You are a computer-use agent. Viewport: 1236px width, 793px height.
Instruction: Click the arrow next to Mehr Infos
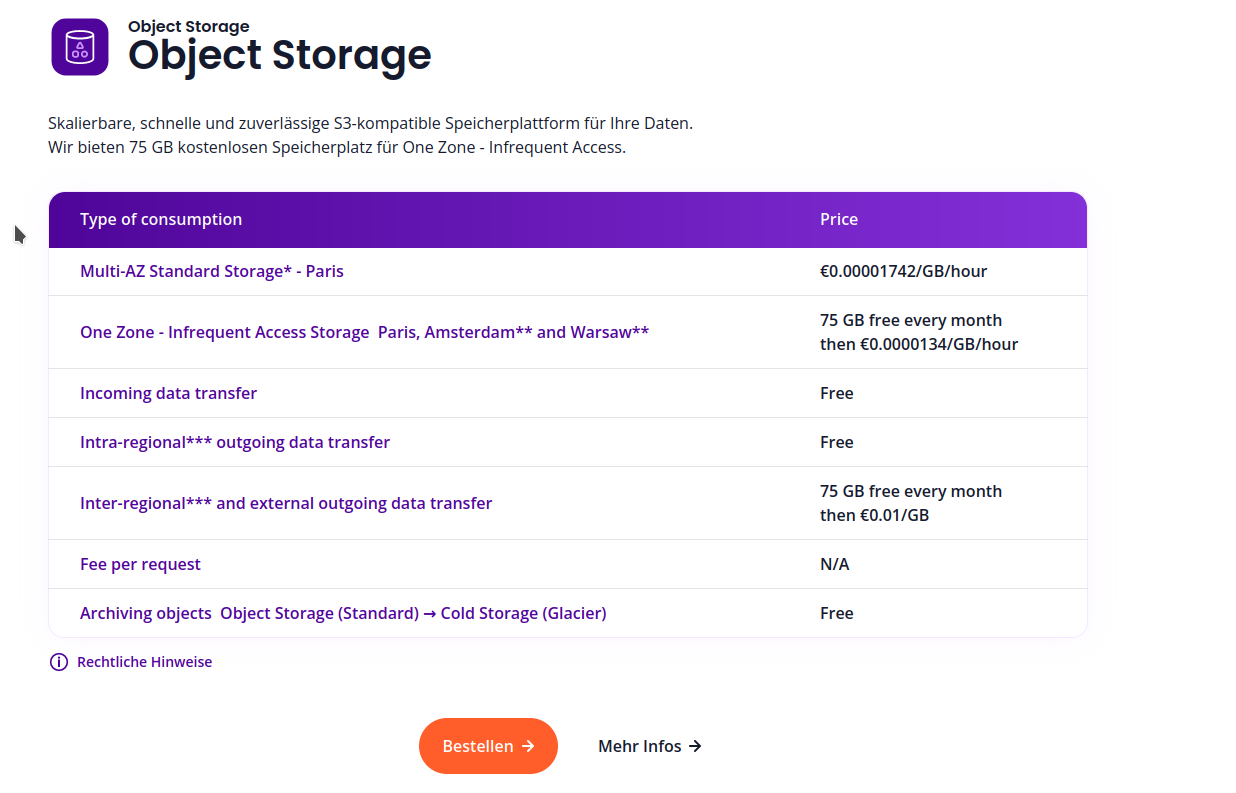[x=696, y=746]
